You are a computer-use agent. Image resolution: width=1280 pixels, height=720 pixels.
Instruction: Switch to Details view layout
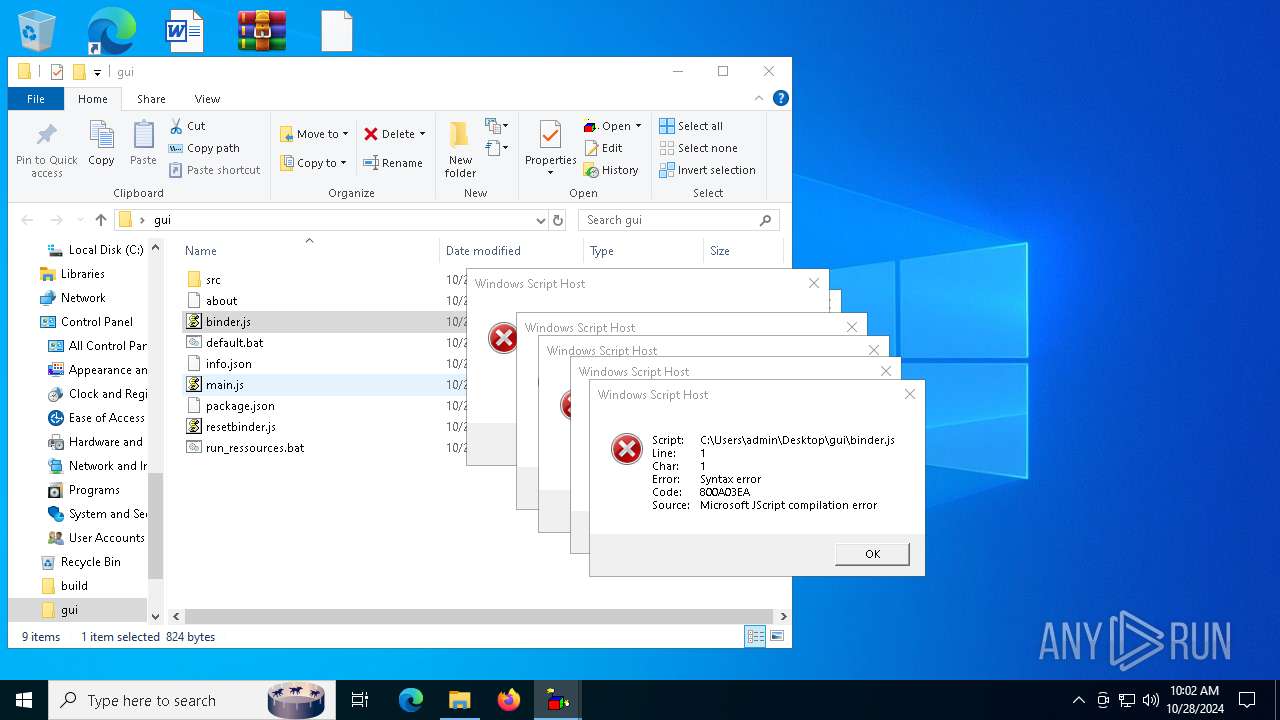(756, 636)
